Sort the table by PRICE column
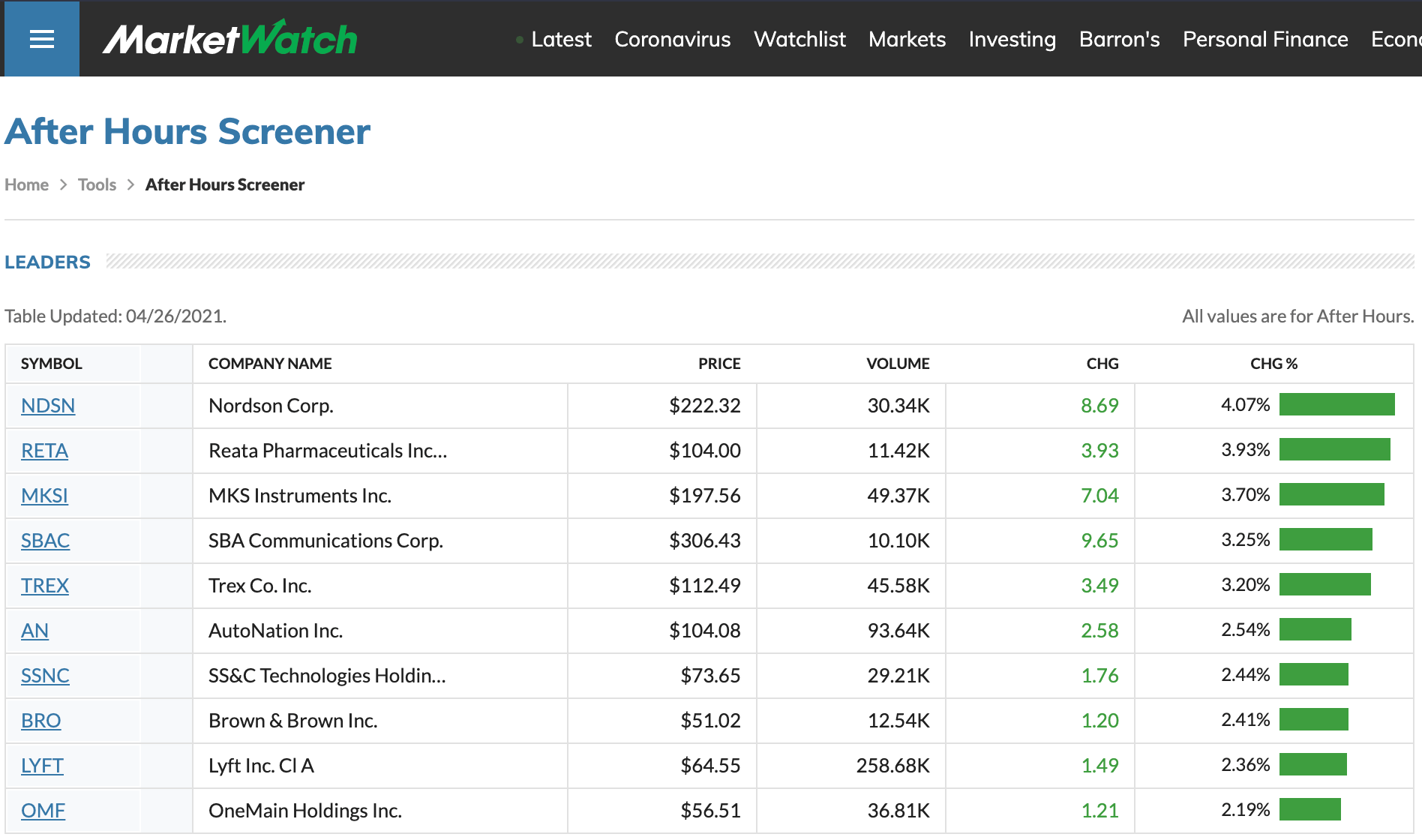 point(718,364)
